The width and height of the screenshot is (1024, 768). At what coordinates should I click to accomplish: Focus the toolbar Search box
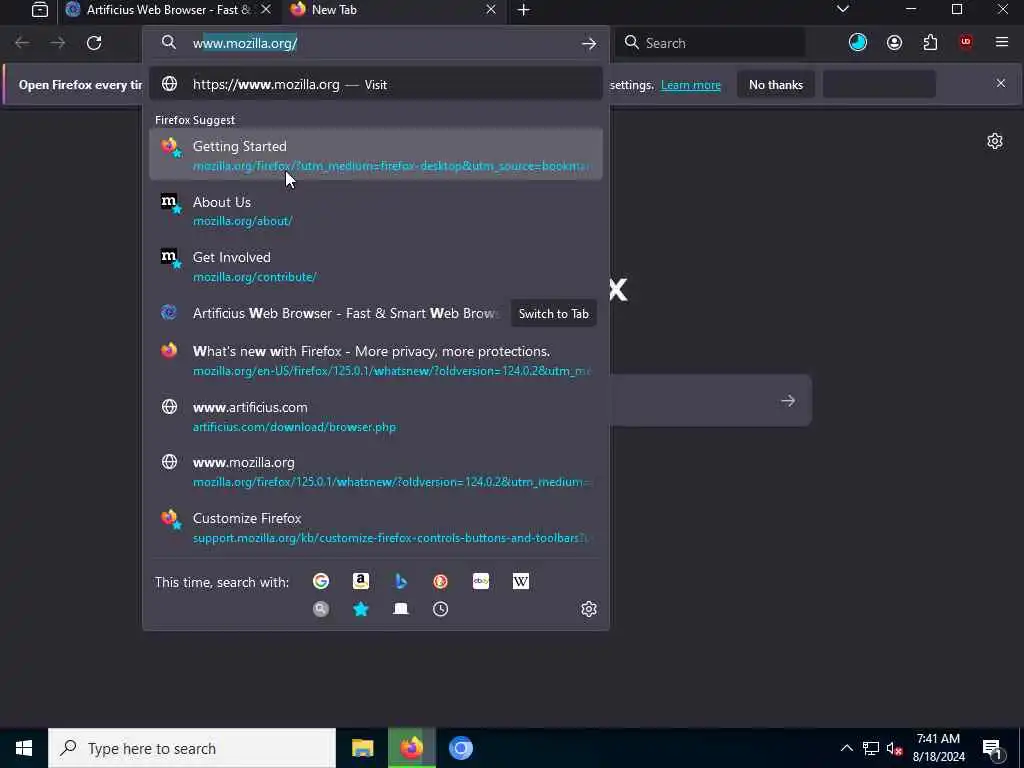pos(711,43)
